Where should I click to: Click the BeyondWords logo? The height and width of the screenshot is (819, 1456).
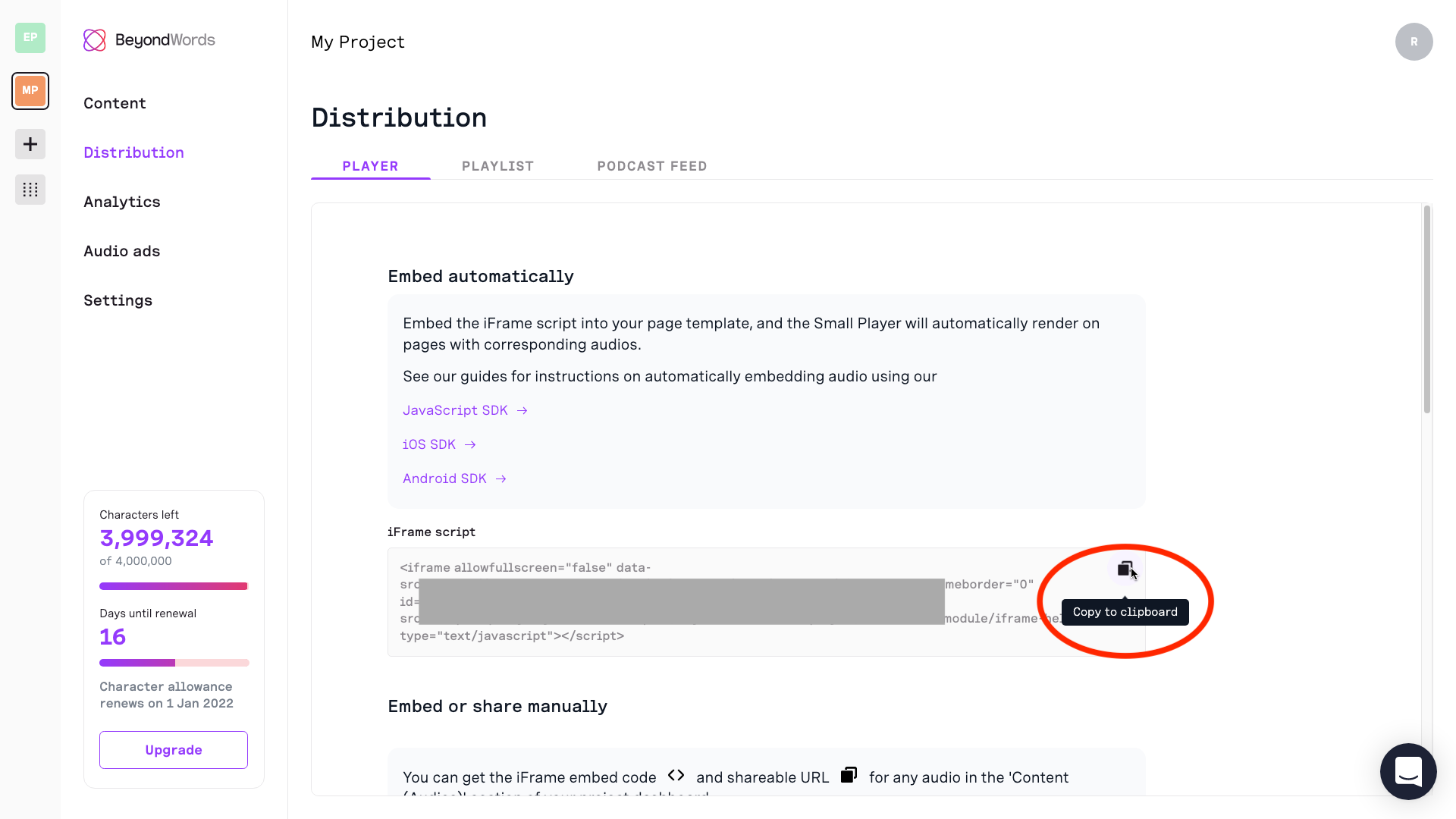coord(149,40)
